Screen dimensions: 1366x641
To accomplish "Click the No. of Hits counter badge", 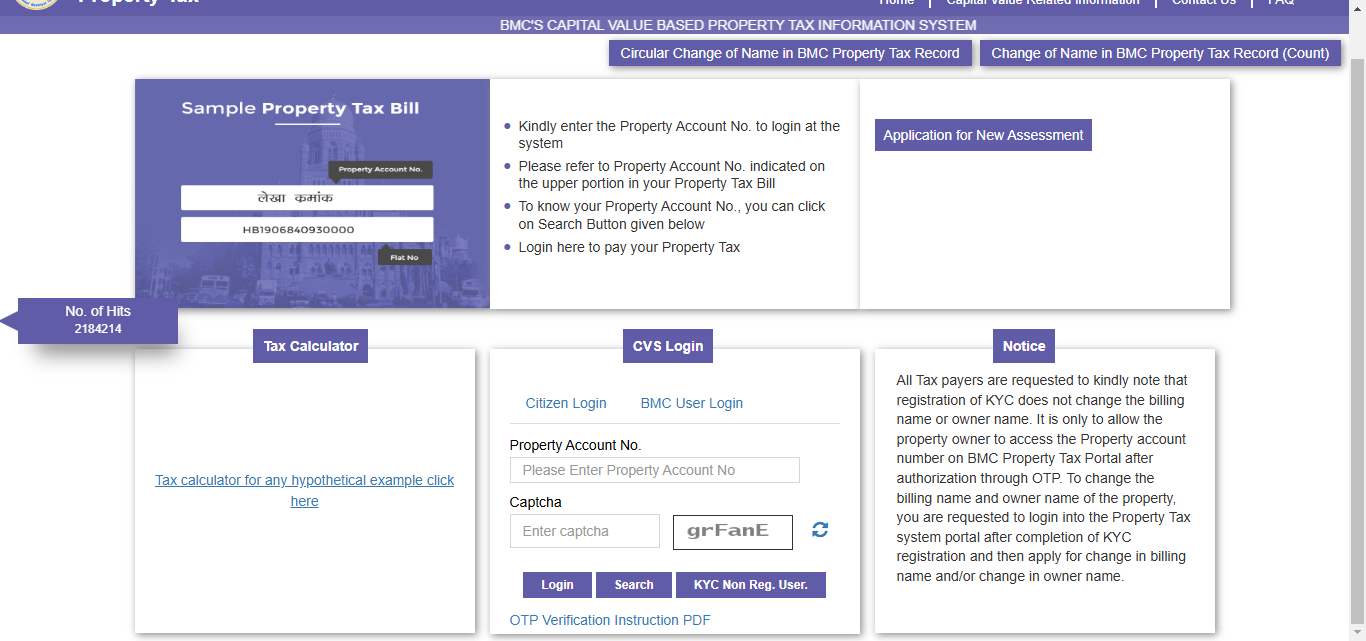I will point(98,320).
